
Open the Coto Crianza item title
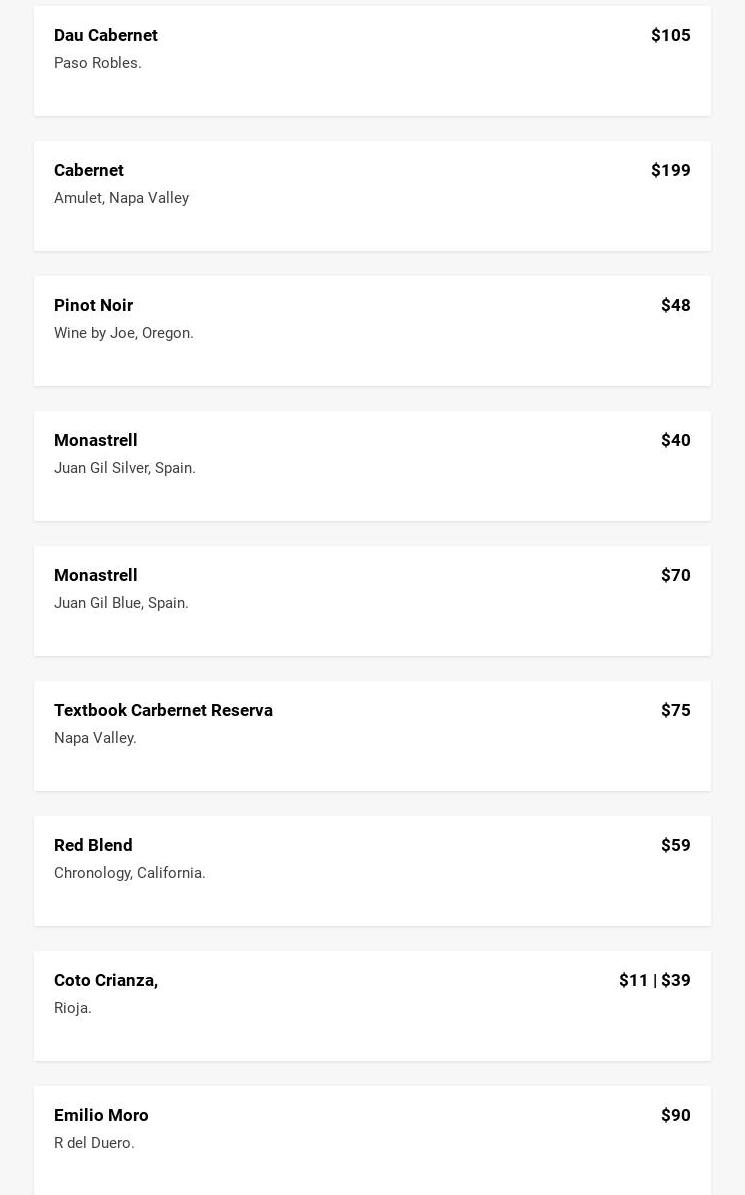pos(105,980)
